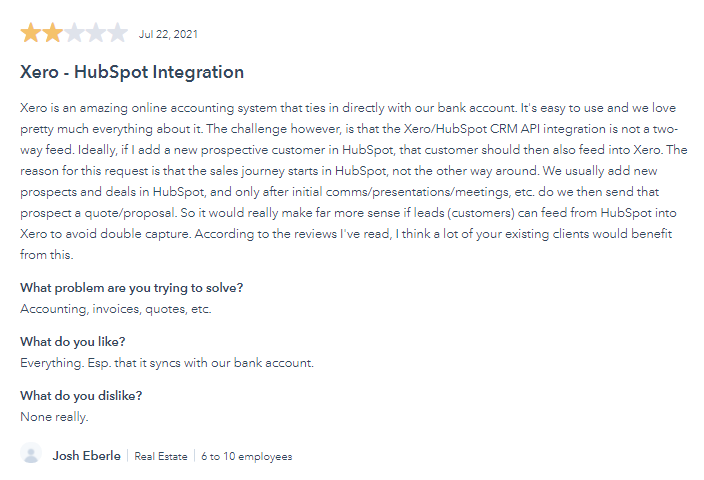Screen dimensions: 704x480
Task: Click the first gold rating star
Action: [x=31, y=33]
